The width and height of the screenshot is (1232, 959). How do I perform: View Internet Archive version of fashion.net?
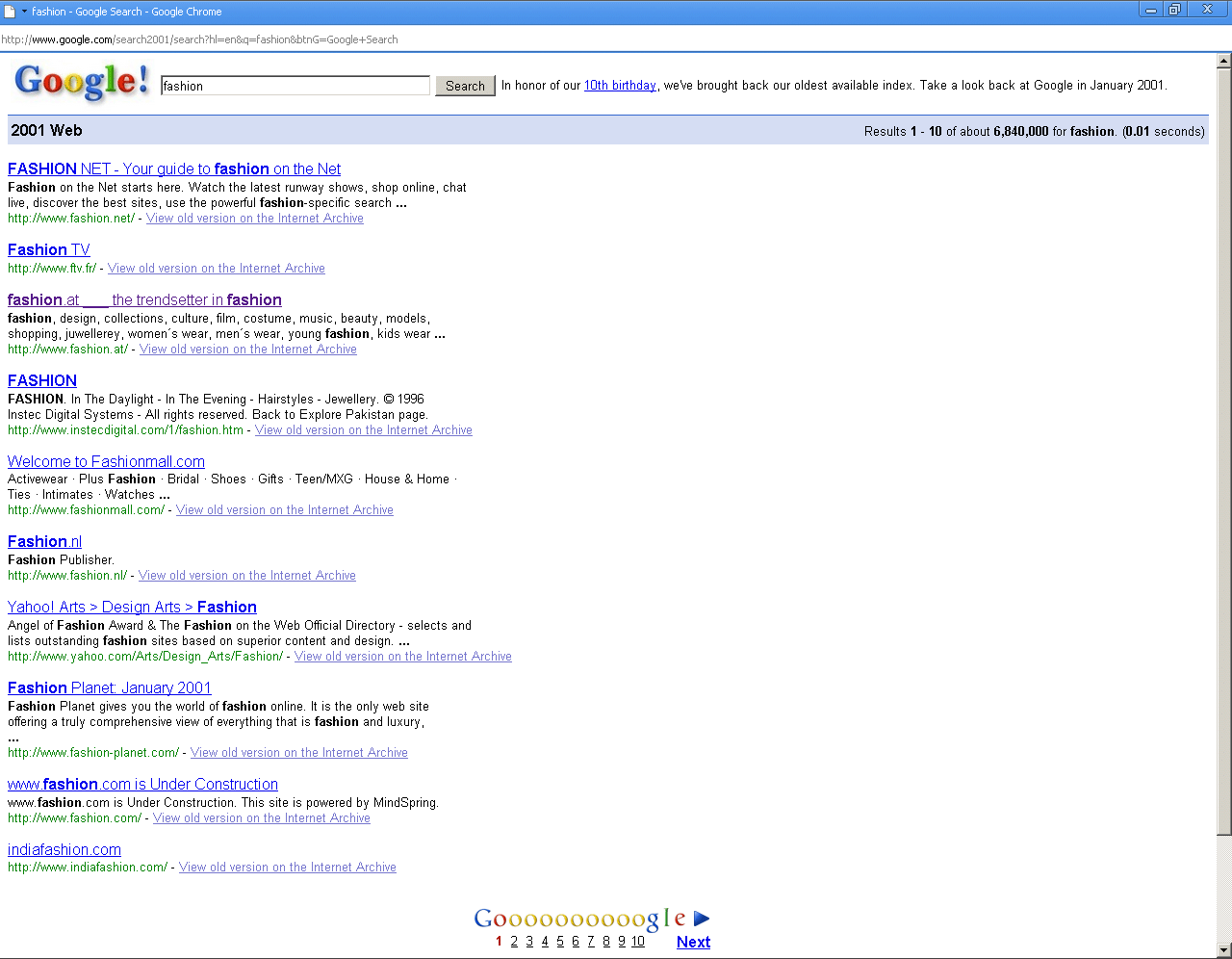[x=255, y=219]
